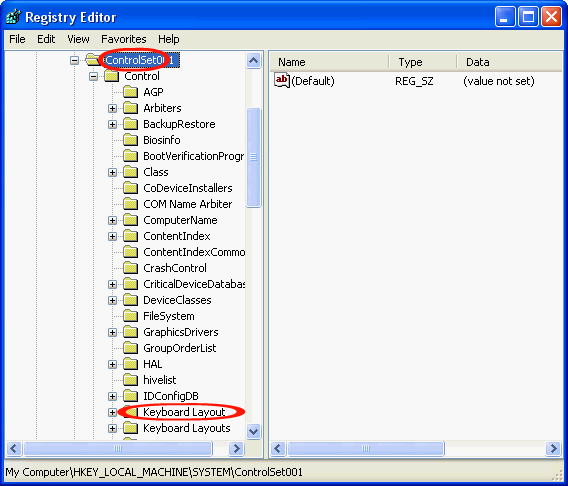Image resolution: width=568 pixels, height=486 pixels.
Task: Click tree pane scroll down arrow
Action: coord(254,431)
